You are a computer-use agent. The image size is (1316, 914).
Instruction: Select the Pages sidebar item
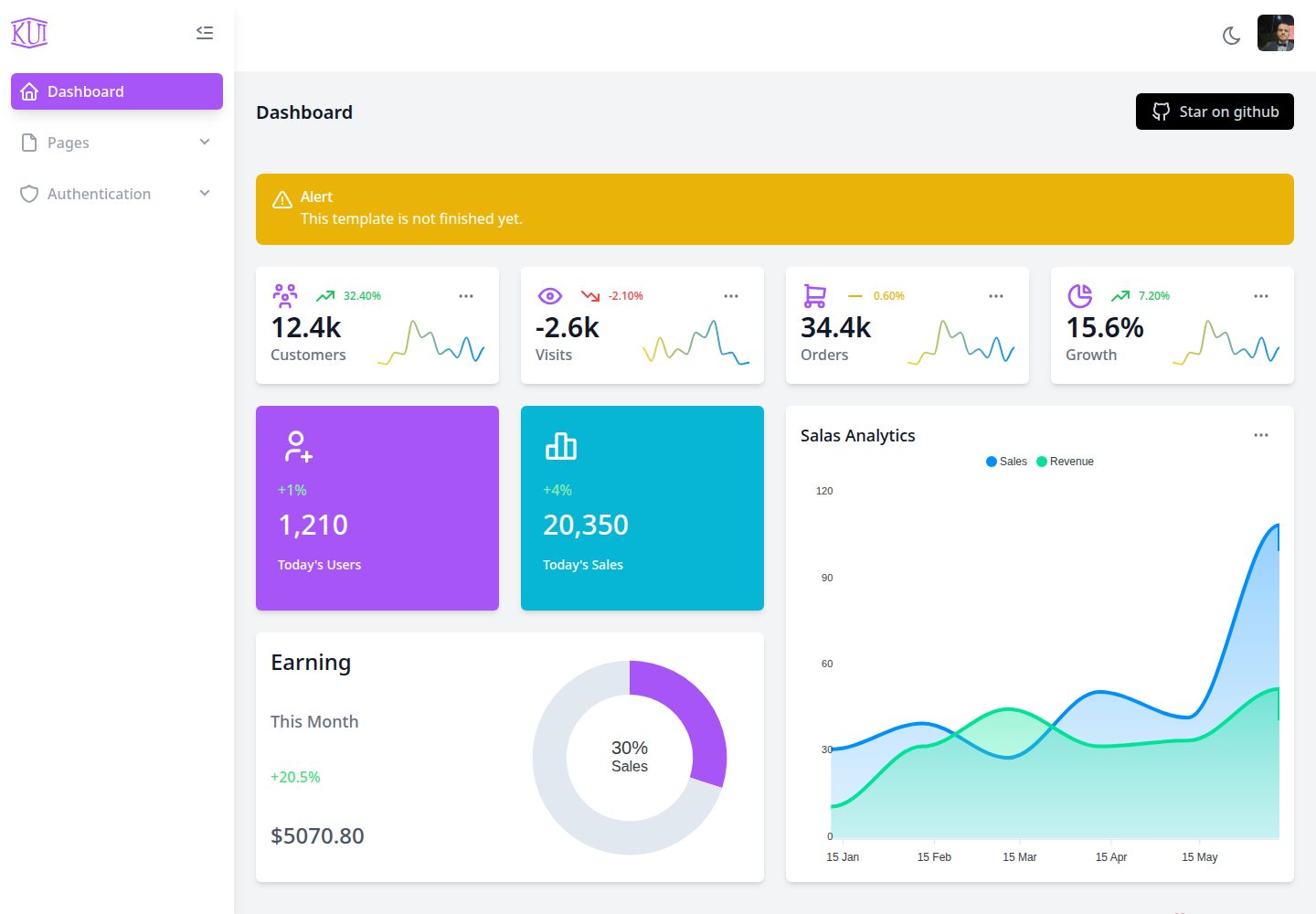tap(117, 143)
